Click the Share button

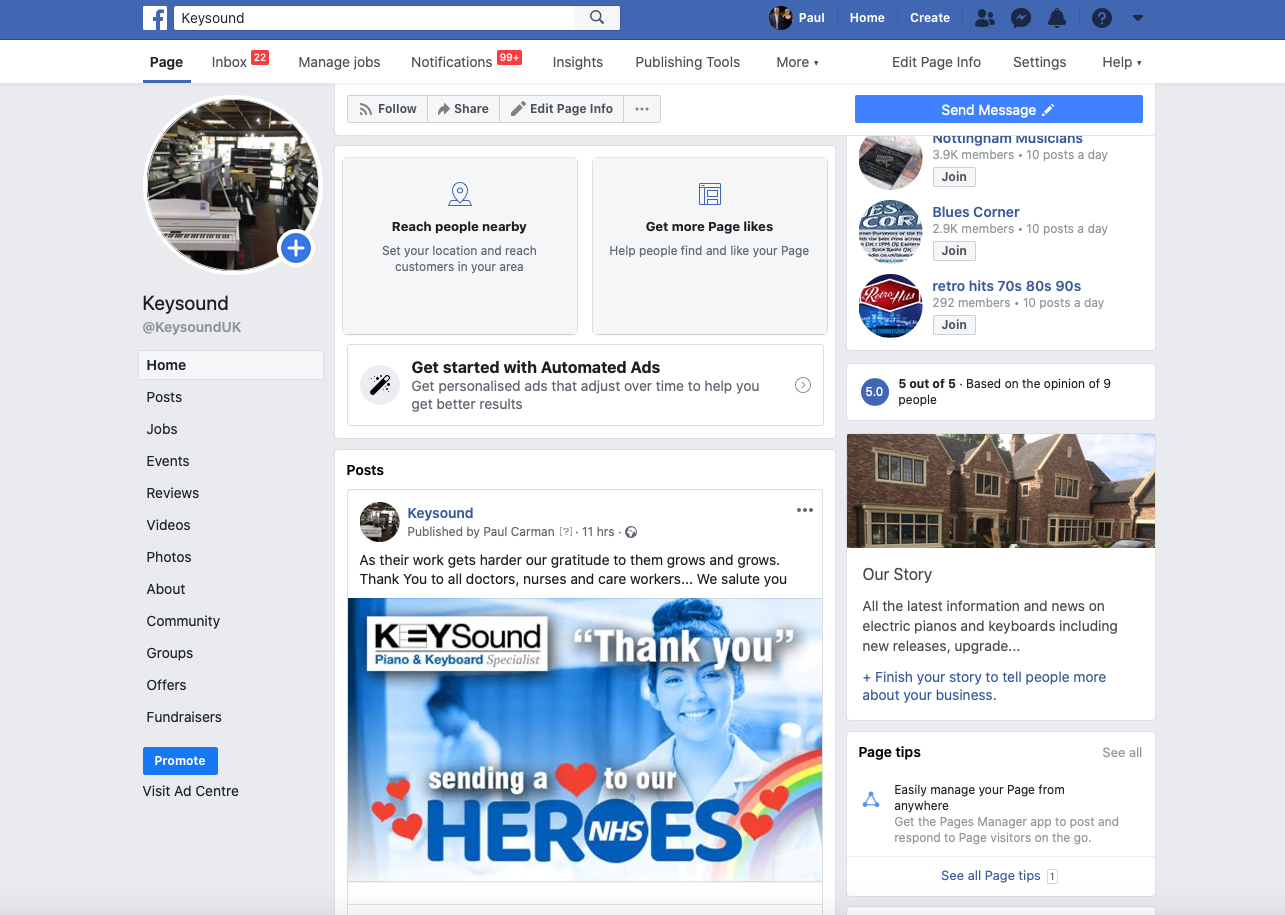463,109
